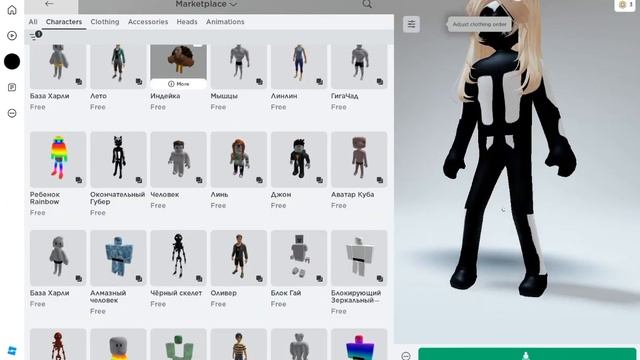640x360 pixels.
Task: Select the Алмазный человек character thumbnail
Action: click(118, 258)
